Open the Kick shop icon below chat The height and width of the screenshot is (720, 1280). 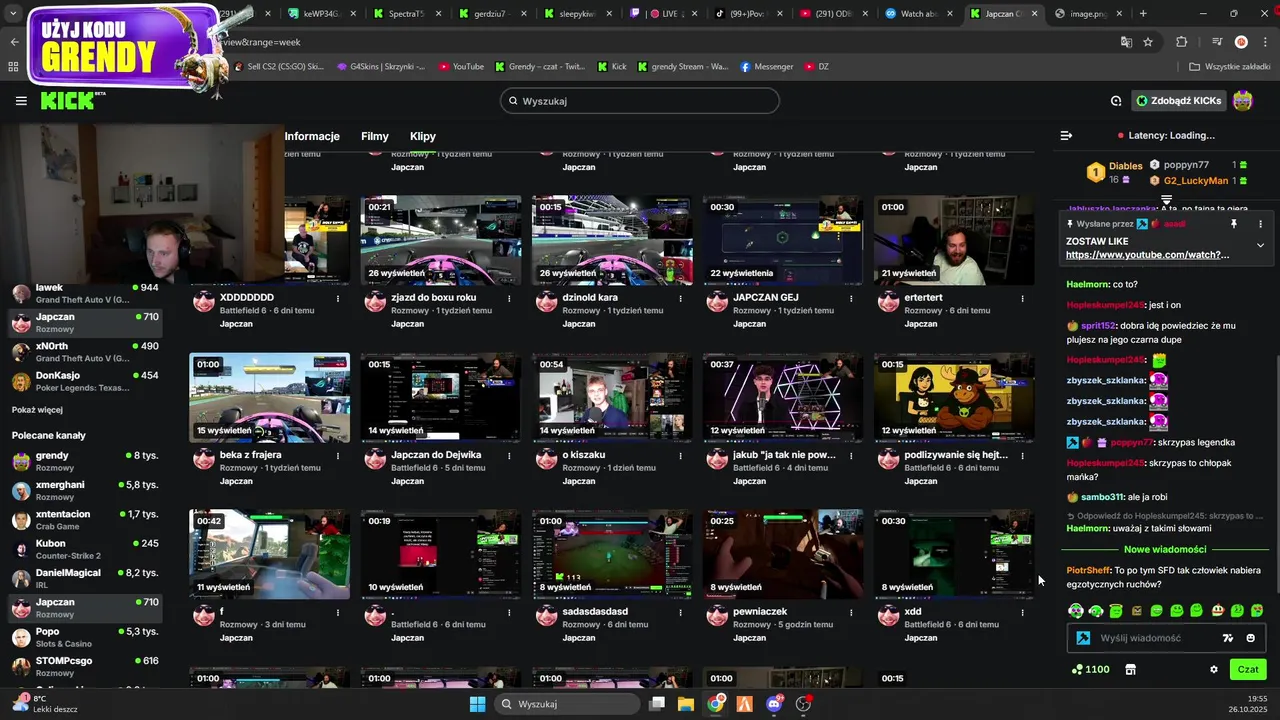coord(1131,670)
